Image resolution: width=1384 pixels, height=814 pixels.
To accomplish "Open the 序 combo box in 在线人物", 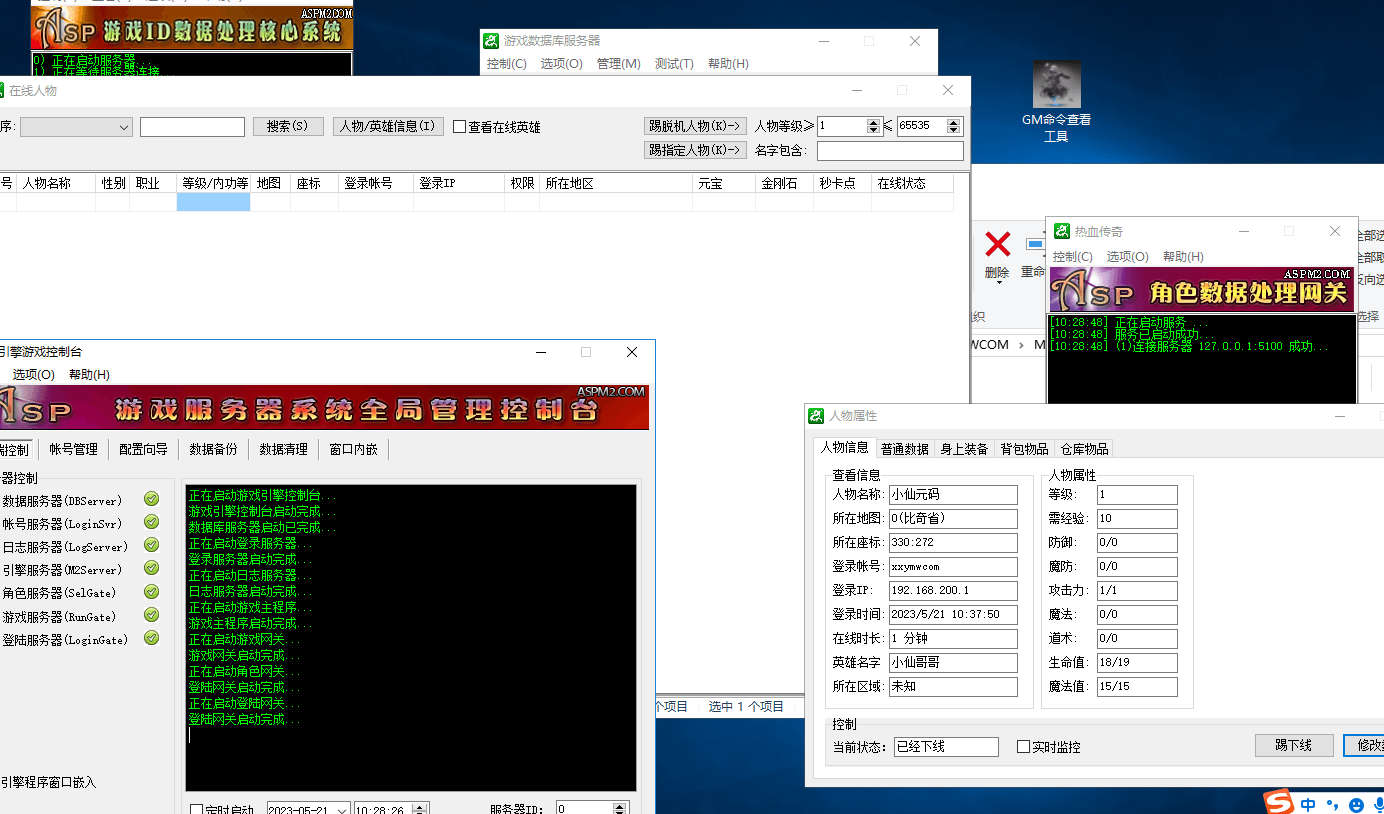I will tap(76, 127).
